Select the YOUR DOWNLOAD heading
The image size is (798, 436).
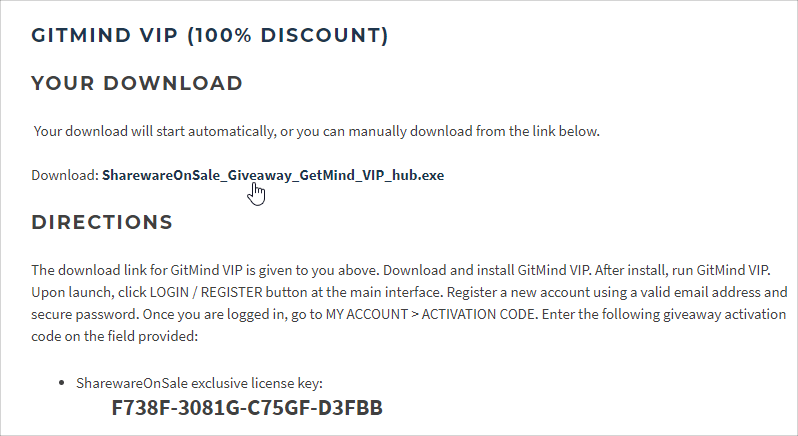click(x=137, y=83)
